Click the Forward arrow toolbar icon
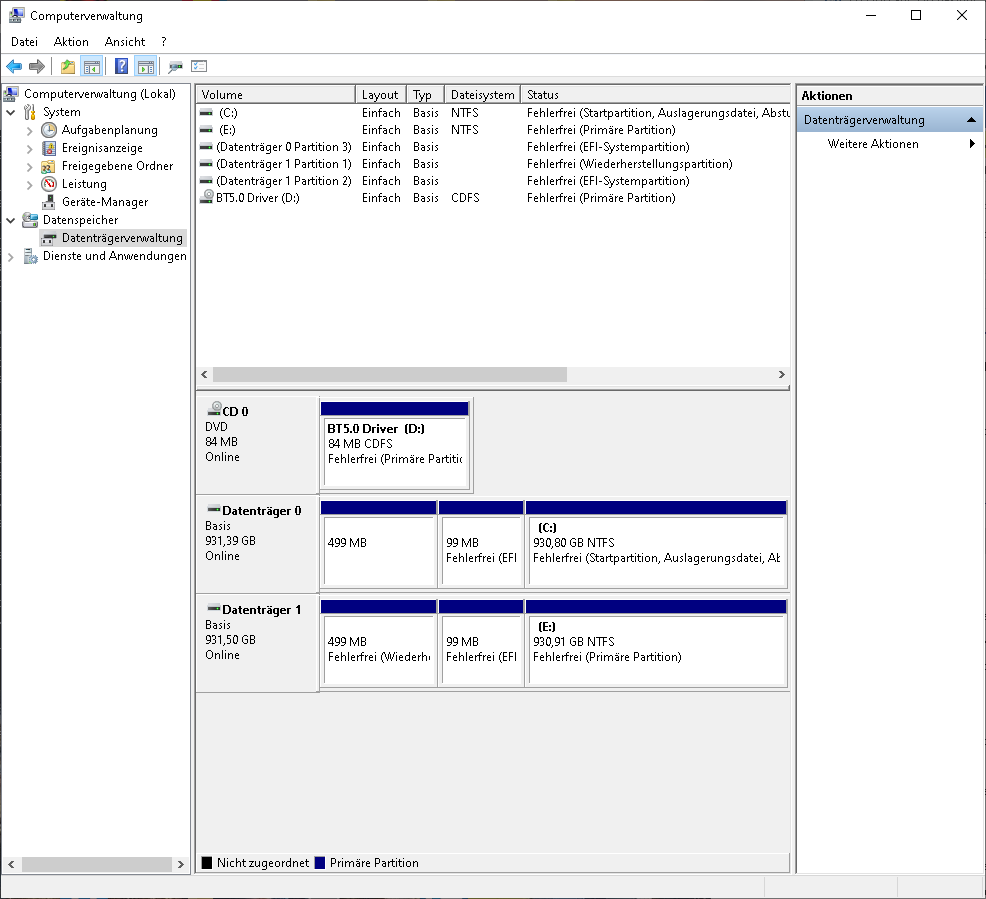The width and height of the screenshot is (986, 899). 37,66
